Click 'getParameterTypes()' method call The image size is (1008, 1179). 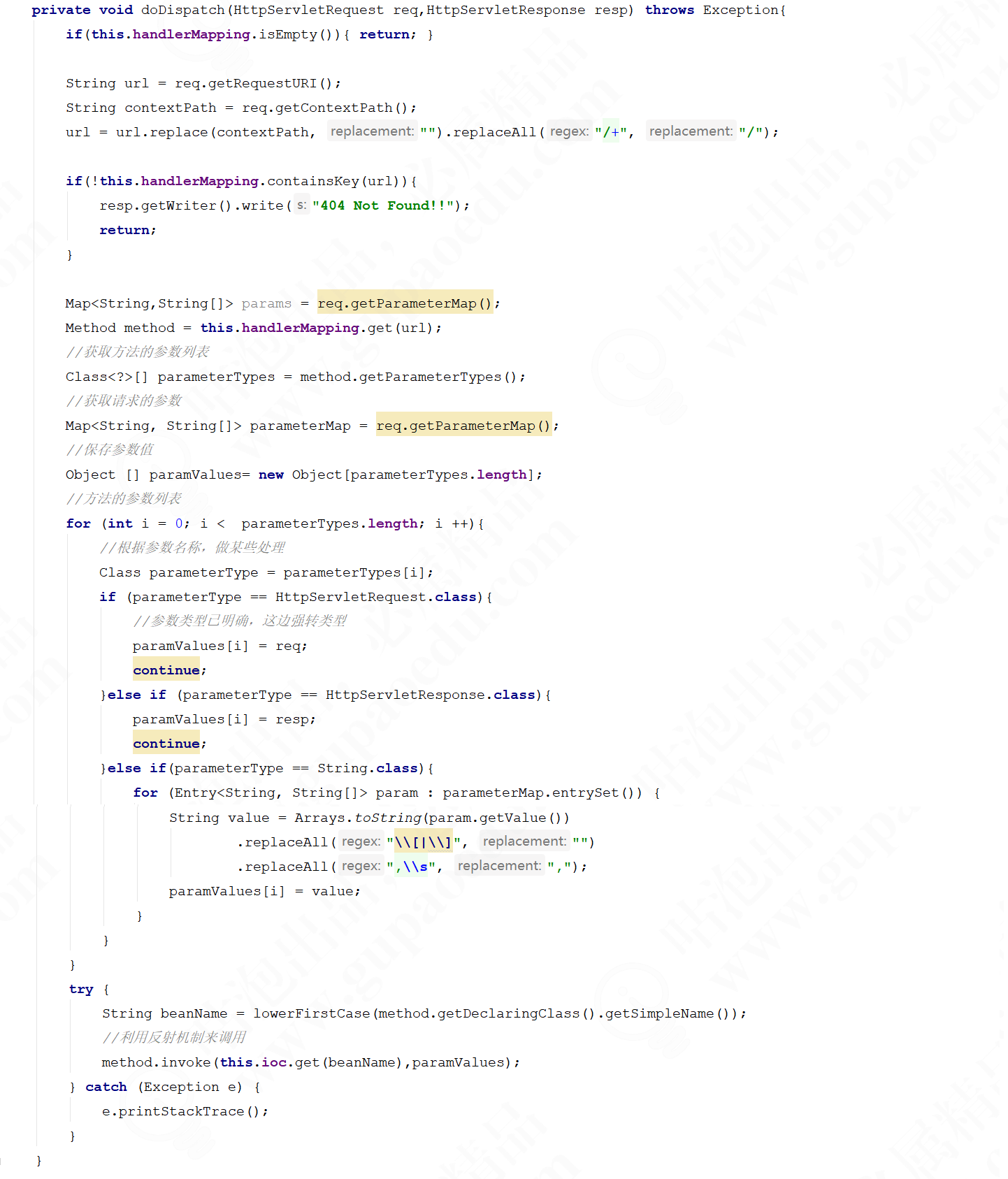[x=438, y=377]
